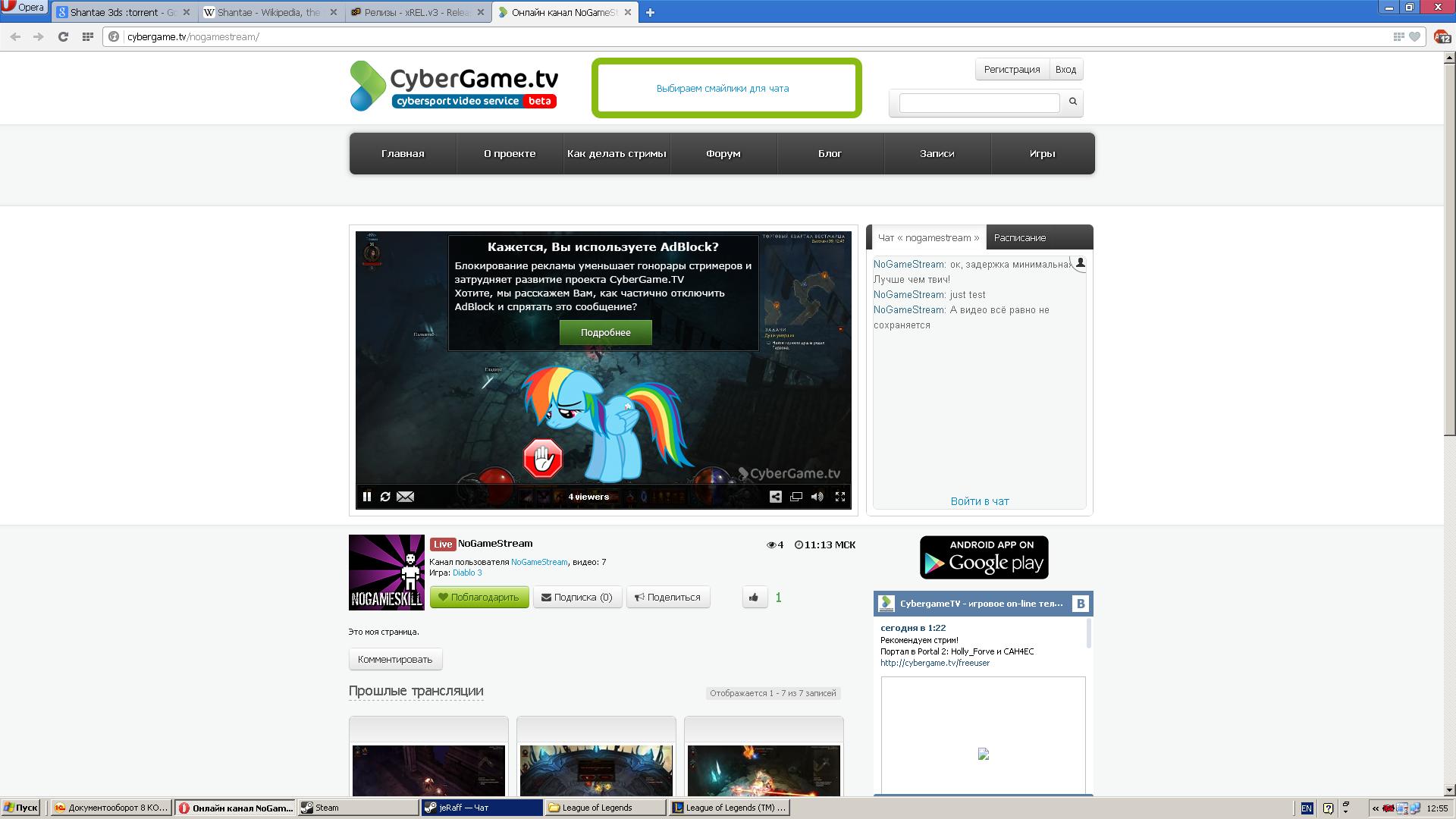Click the Войти в чат link
This screenshot has width=1456, height=819.
pyautogui.click(x=979, y=501)
